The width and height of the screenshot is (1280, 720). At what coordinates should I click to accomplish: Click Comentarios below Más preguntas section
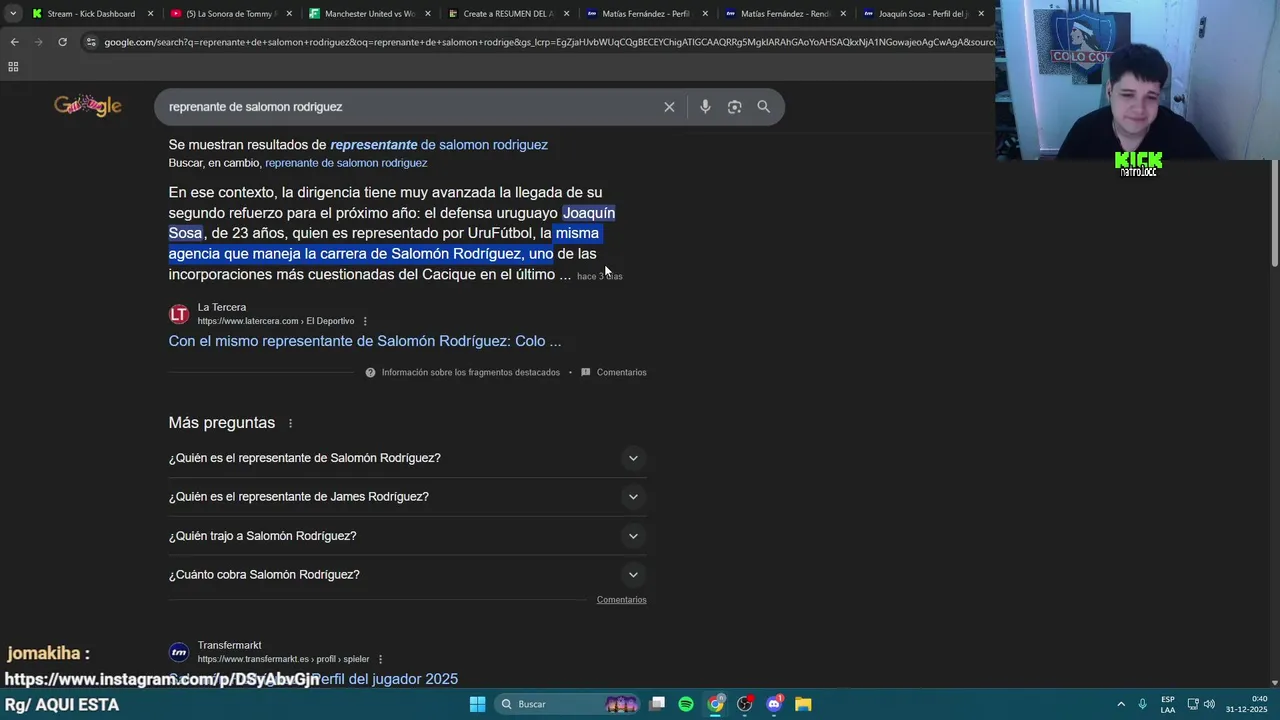coord(622,600)
